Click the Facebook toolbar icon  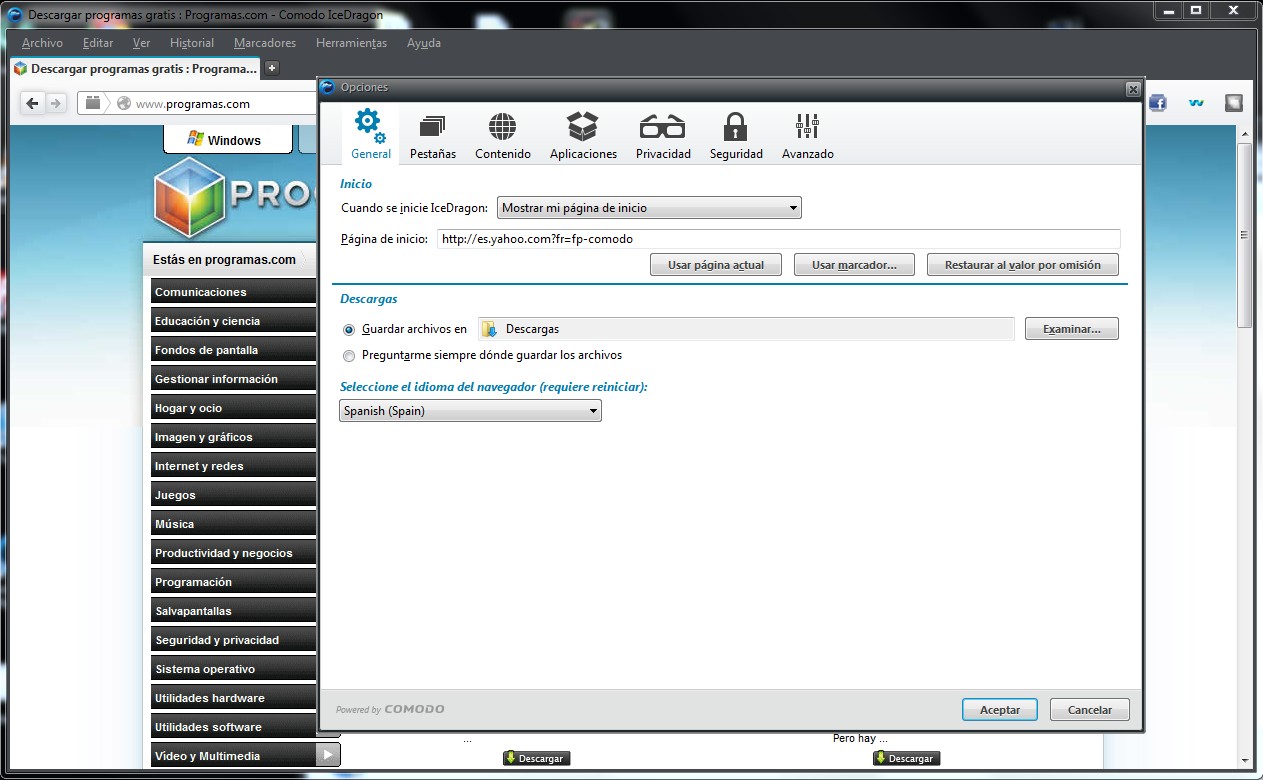point(1158,103)
